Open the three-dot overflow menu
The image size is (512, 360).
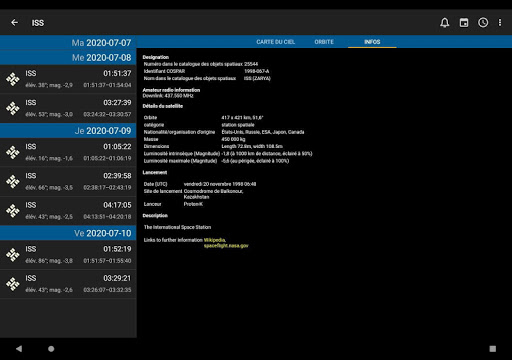point(500,22)
